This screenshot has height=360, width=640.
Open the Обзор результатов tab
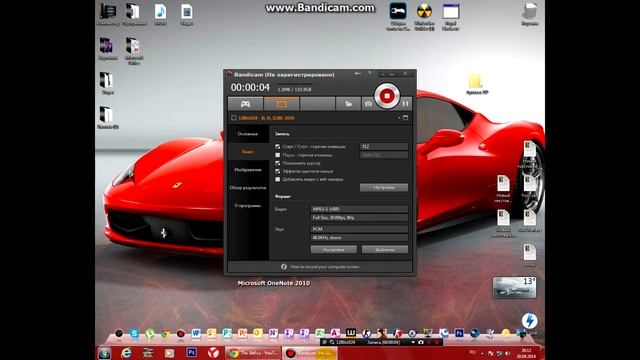click(248, 188)
